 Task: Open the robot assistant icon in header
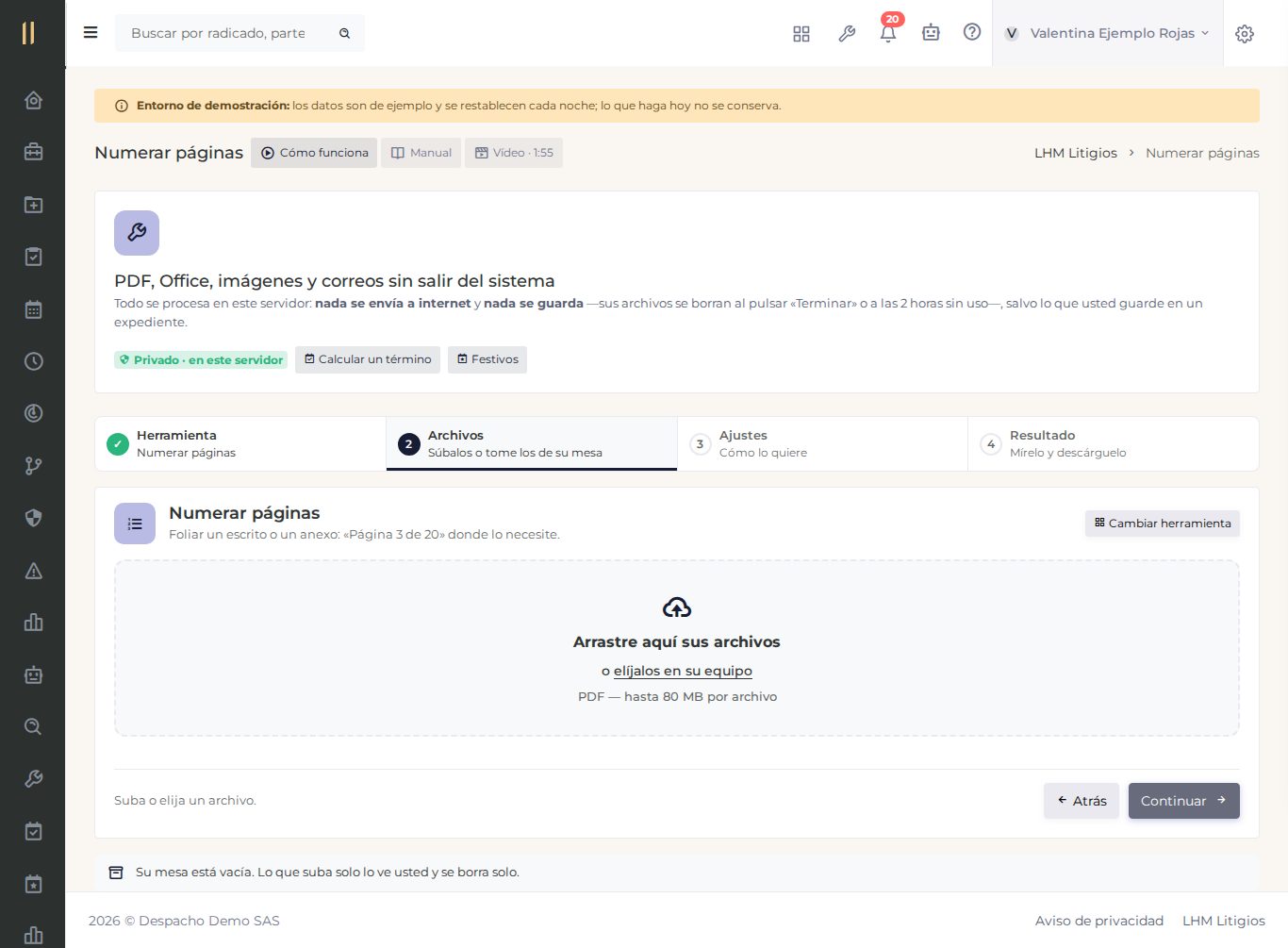point(931,33)
